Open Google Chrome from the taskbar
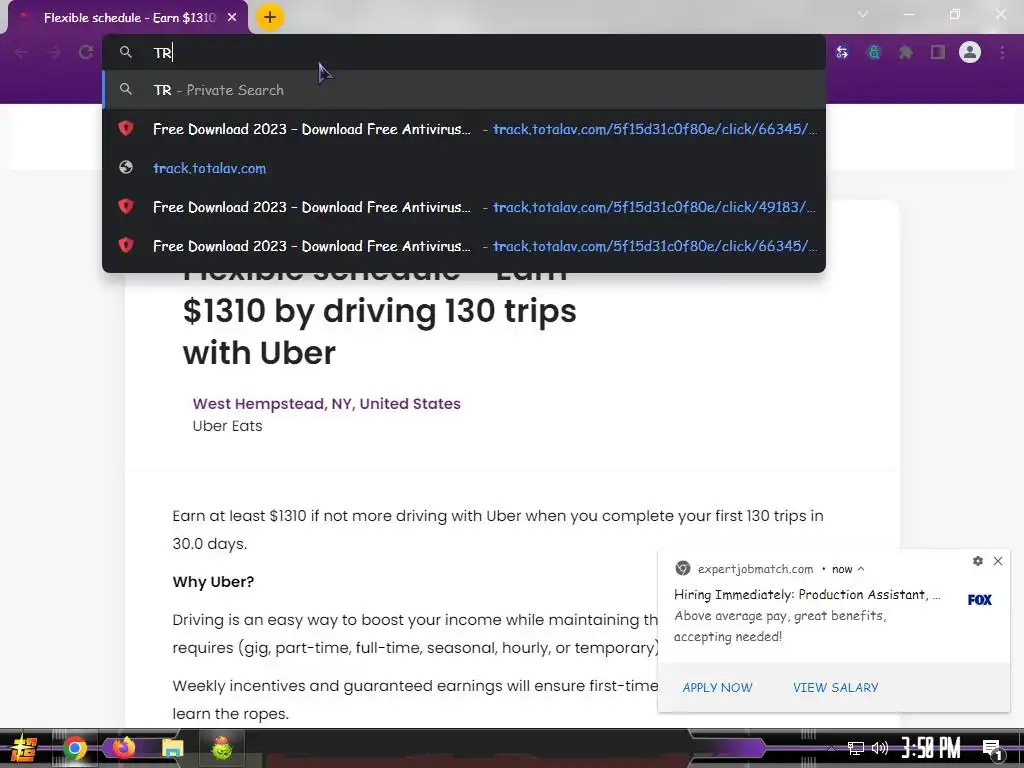Viewport: 1024px width, 768px height. tap(75, 748)
